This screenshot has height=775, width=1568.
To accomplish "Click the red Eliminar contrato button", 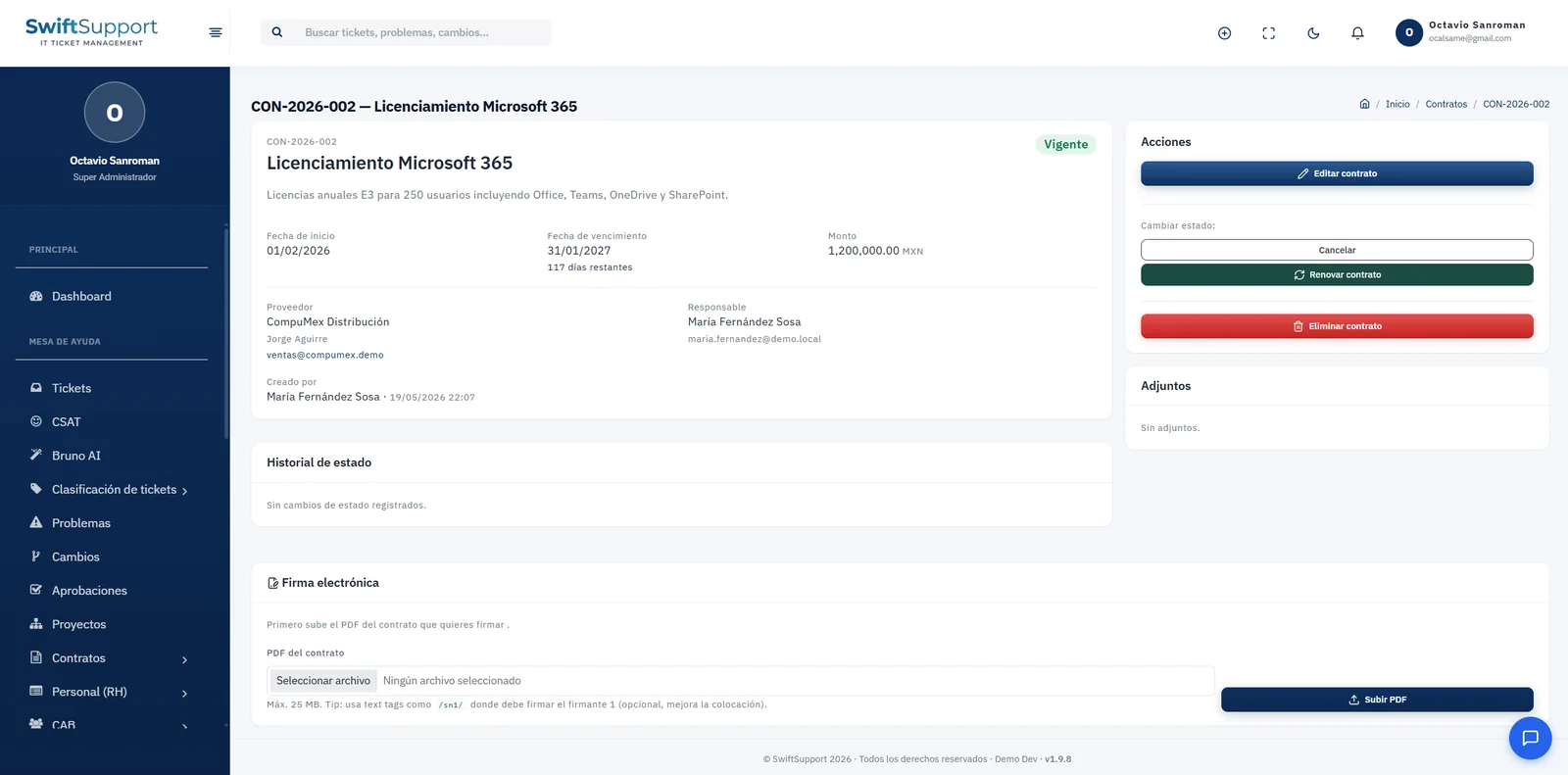I will click(1337, 326).
